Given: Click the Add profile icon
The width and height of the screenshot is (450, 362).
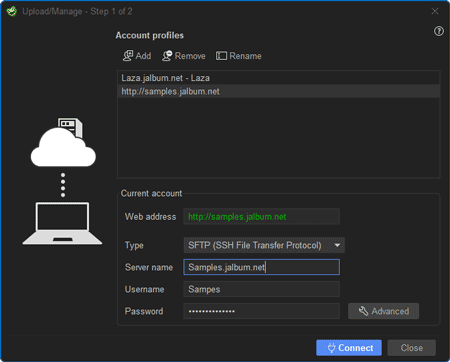Looking at the screenshot, I should pyautogui.click(x=128, y=56).
